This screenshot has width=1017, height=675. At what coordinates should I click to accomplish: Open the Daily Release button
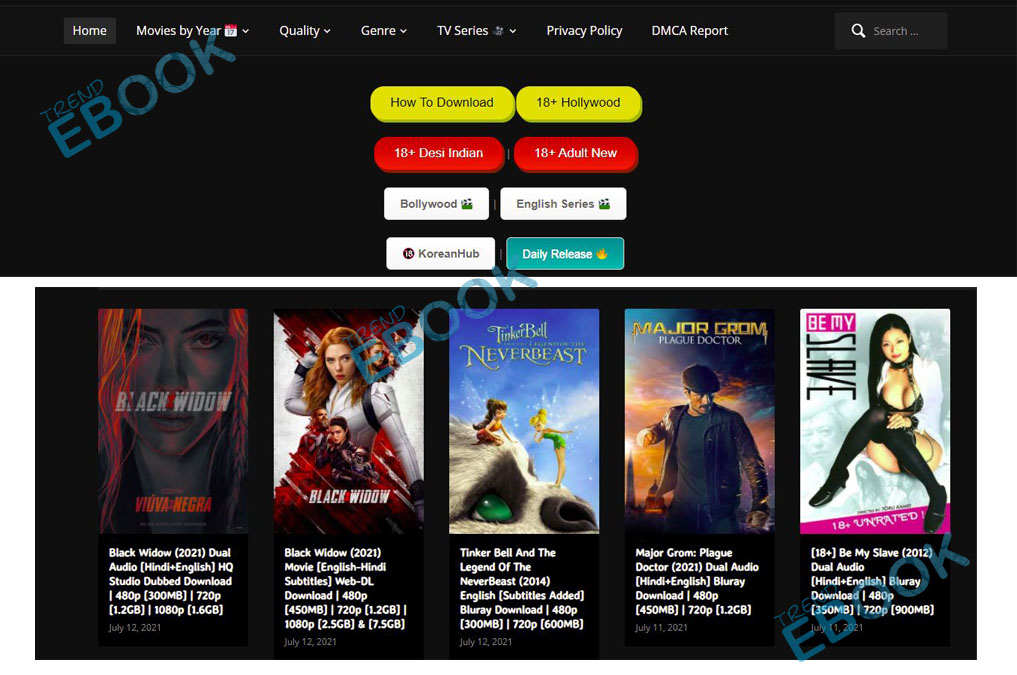coord(565,254)
